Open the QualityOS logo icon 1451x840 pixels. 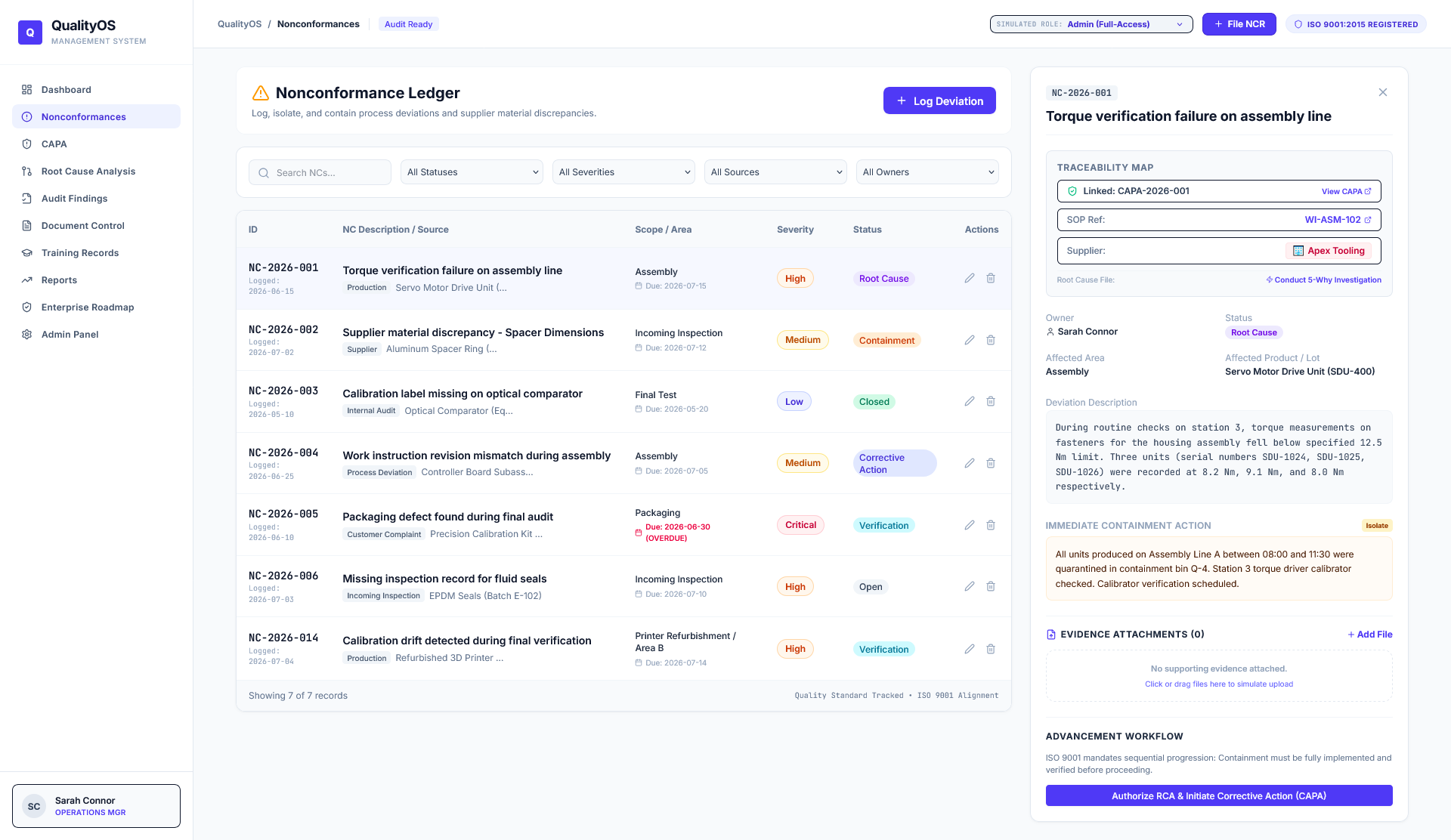(30, 32)
